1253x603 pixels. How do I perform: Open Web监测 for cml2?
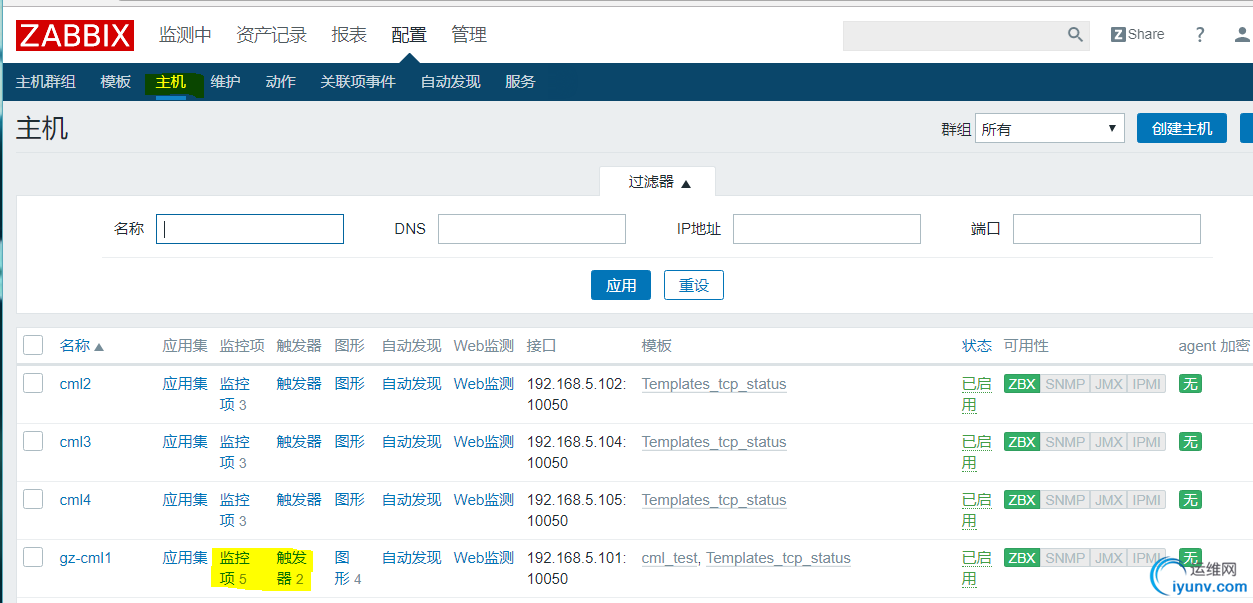[x=484, y=384]
